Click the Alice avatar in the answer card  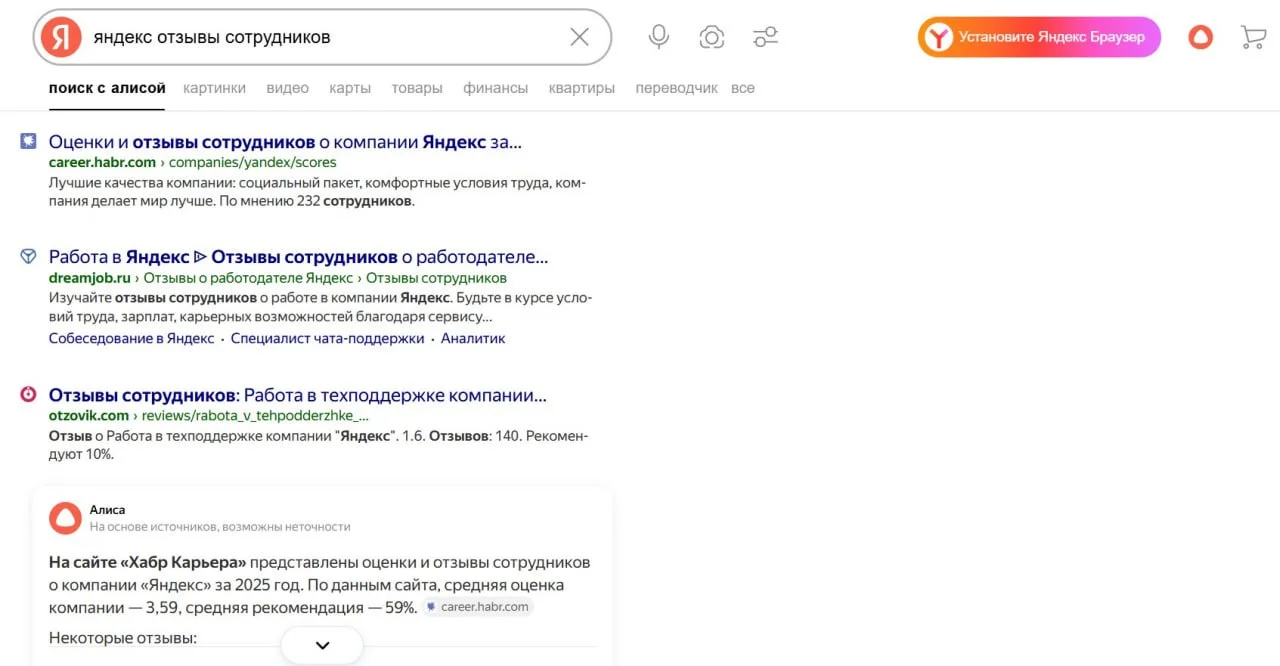64,518
